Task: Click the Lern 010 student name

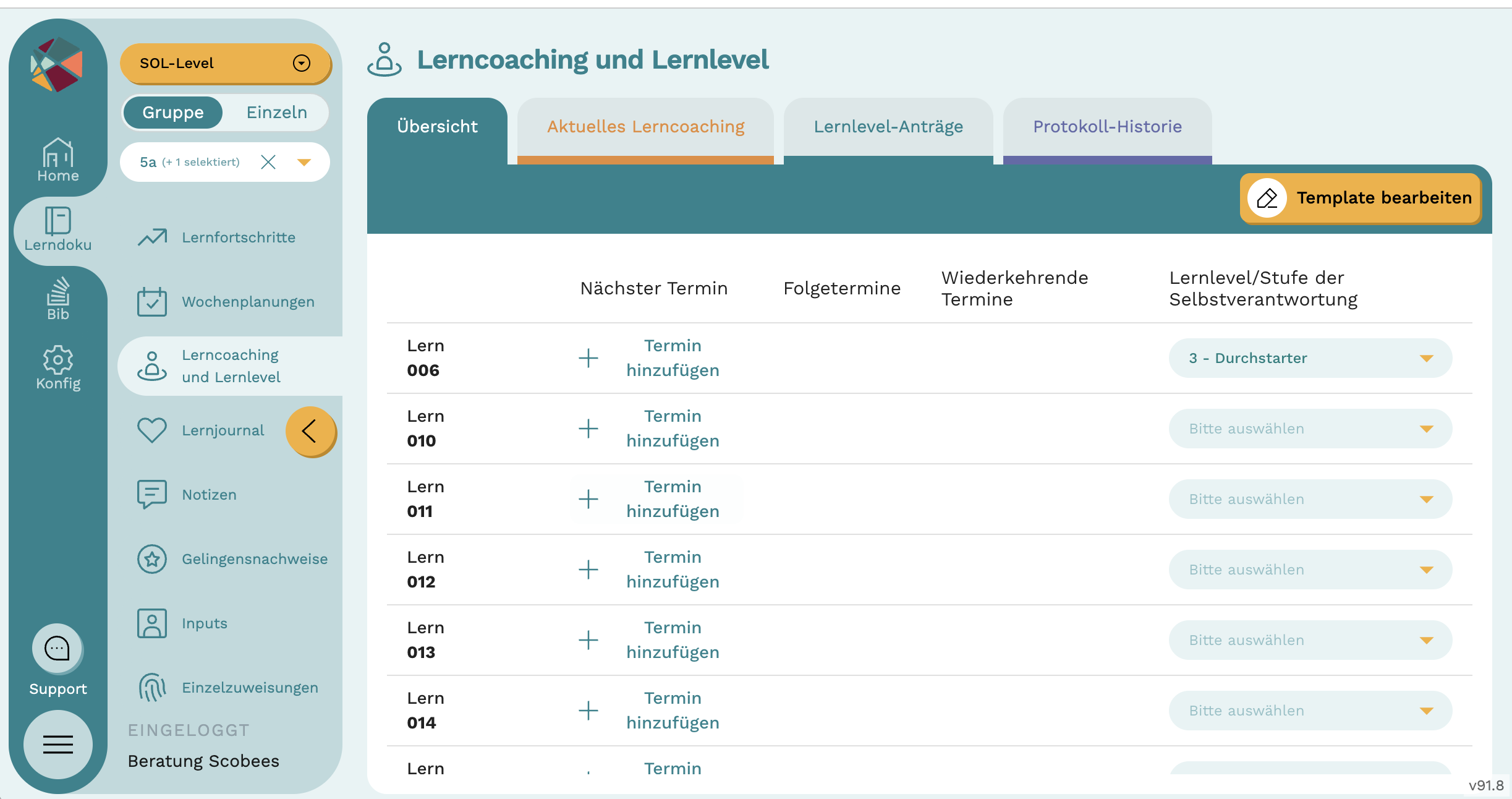Action: (425, 429)
